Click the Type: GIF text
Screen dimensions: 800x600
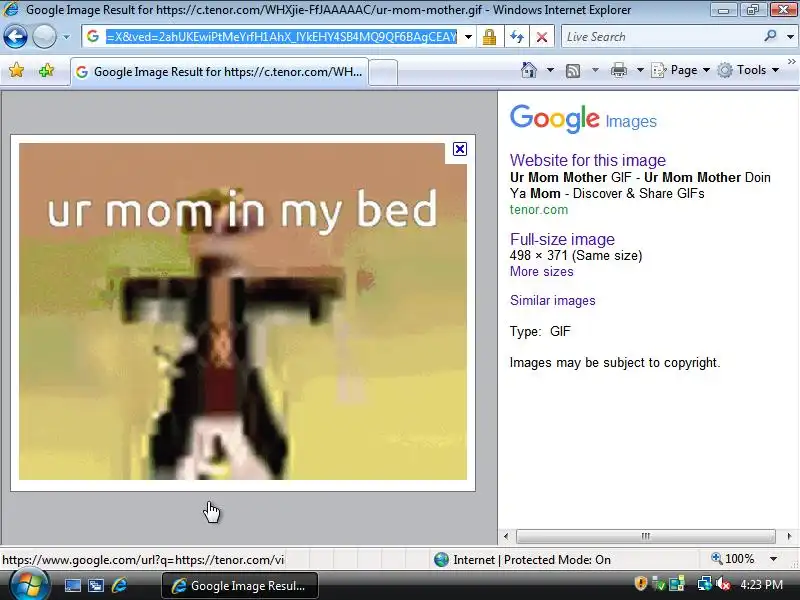(x=540, y=332)
